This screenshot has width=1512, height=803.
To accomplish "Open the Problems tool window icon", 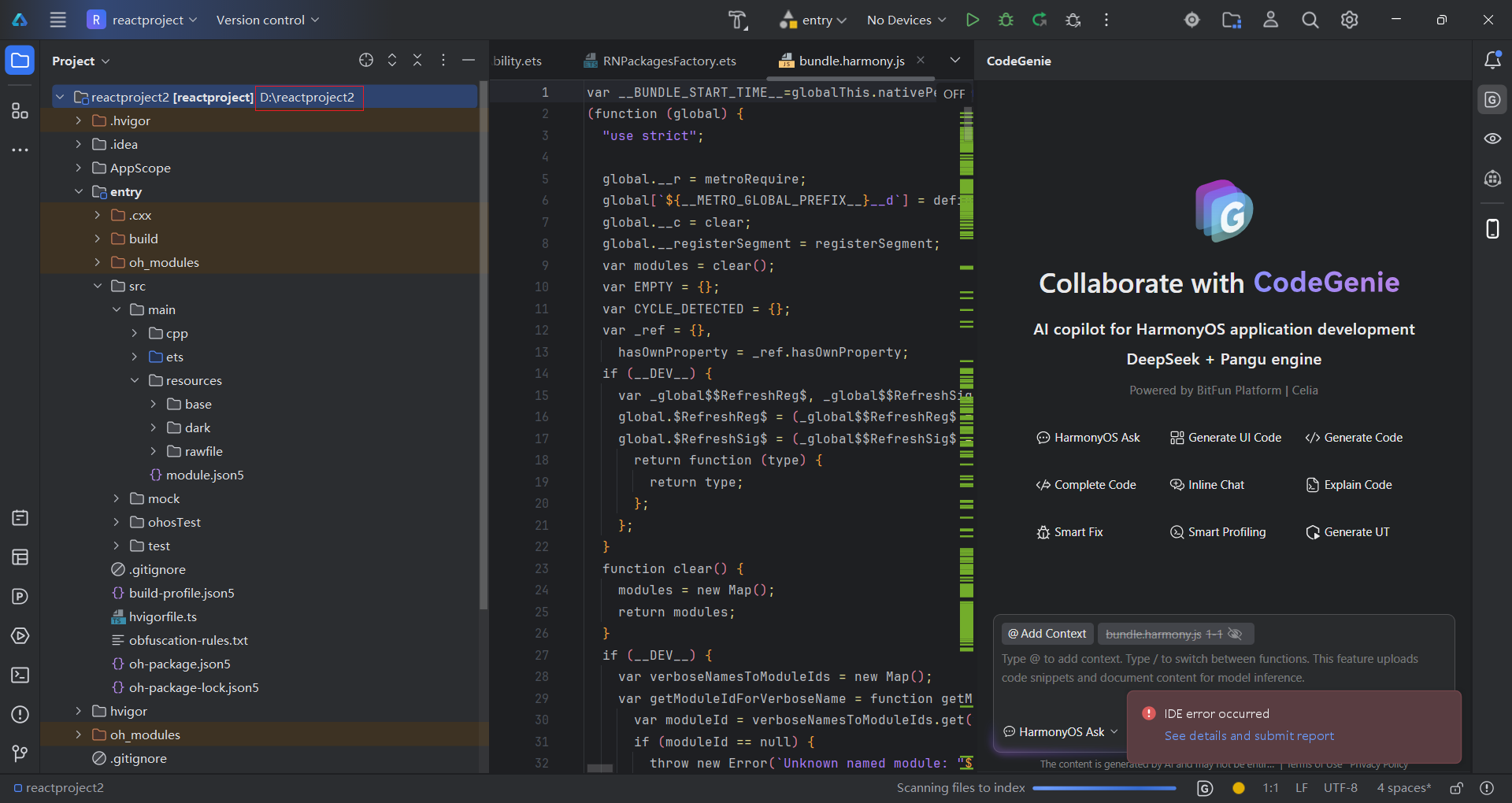I will click(x=20, y=714).
